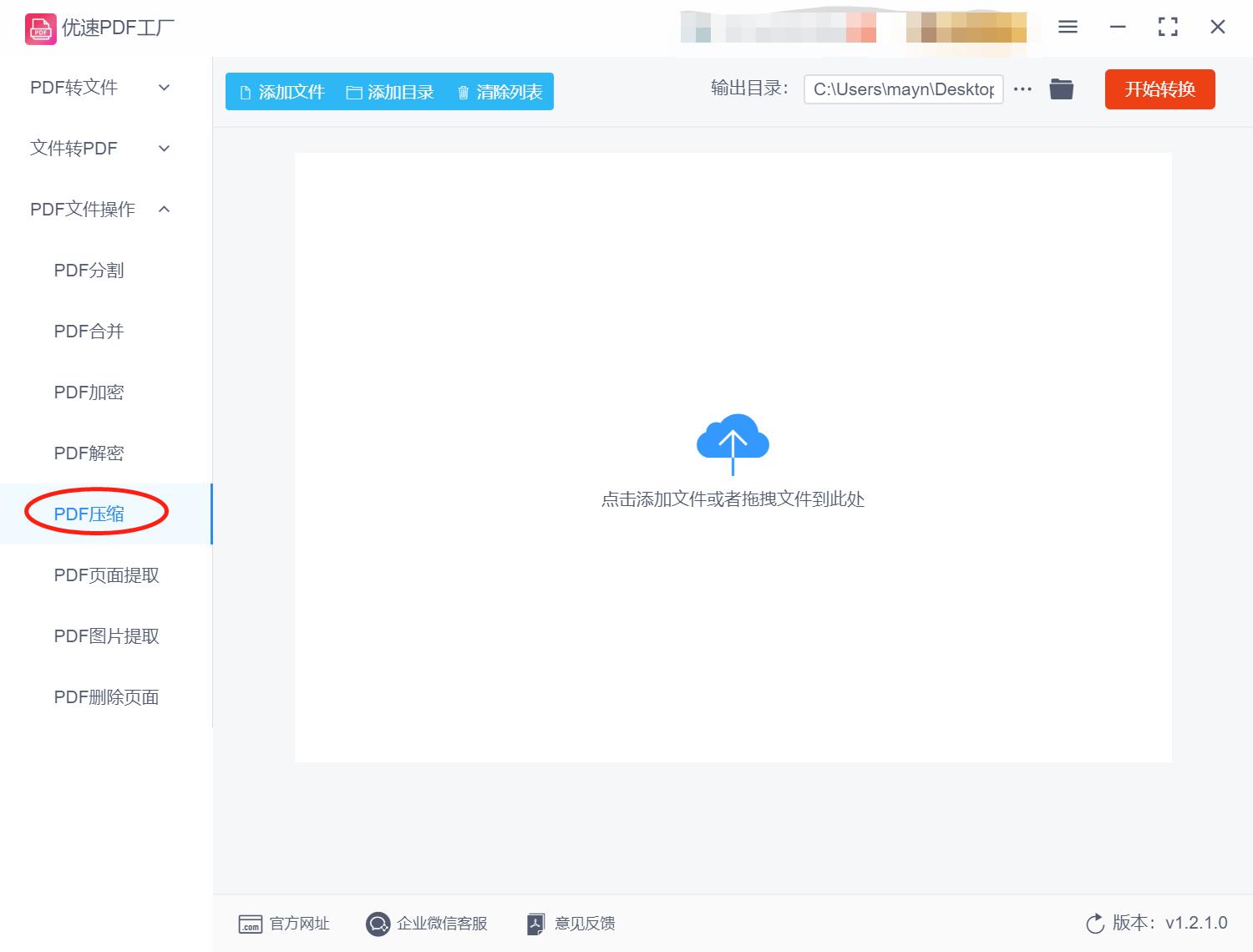
Task: Click the 意见反馈 feedback icon
Action: [535, 924]
